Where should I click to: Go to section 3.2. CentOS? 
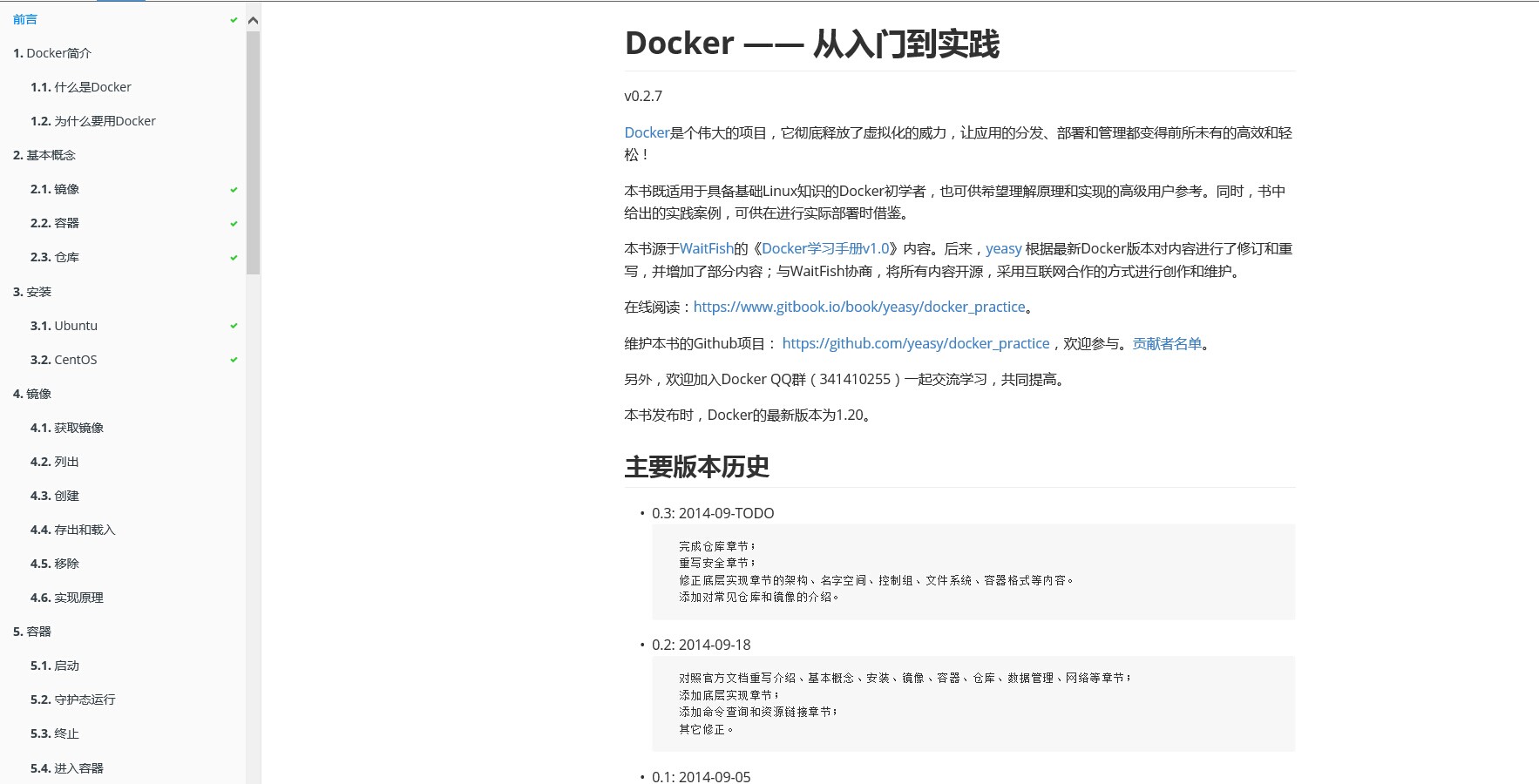point(64,360)
